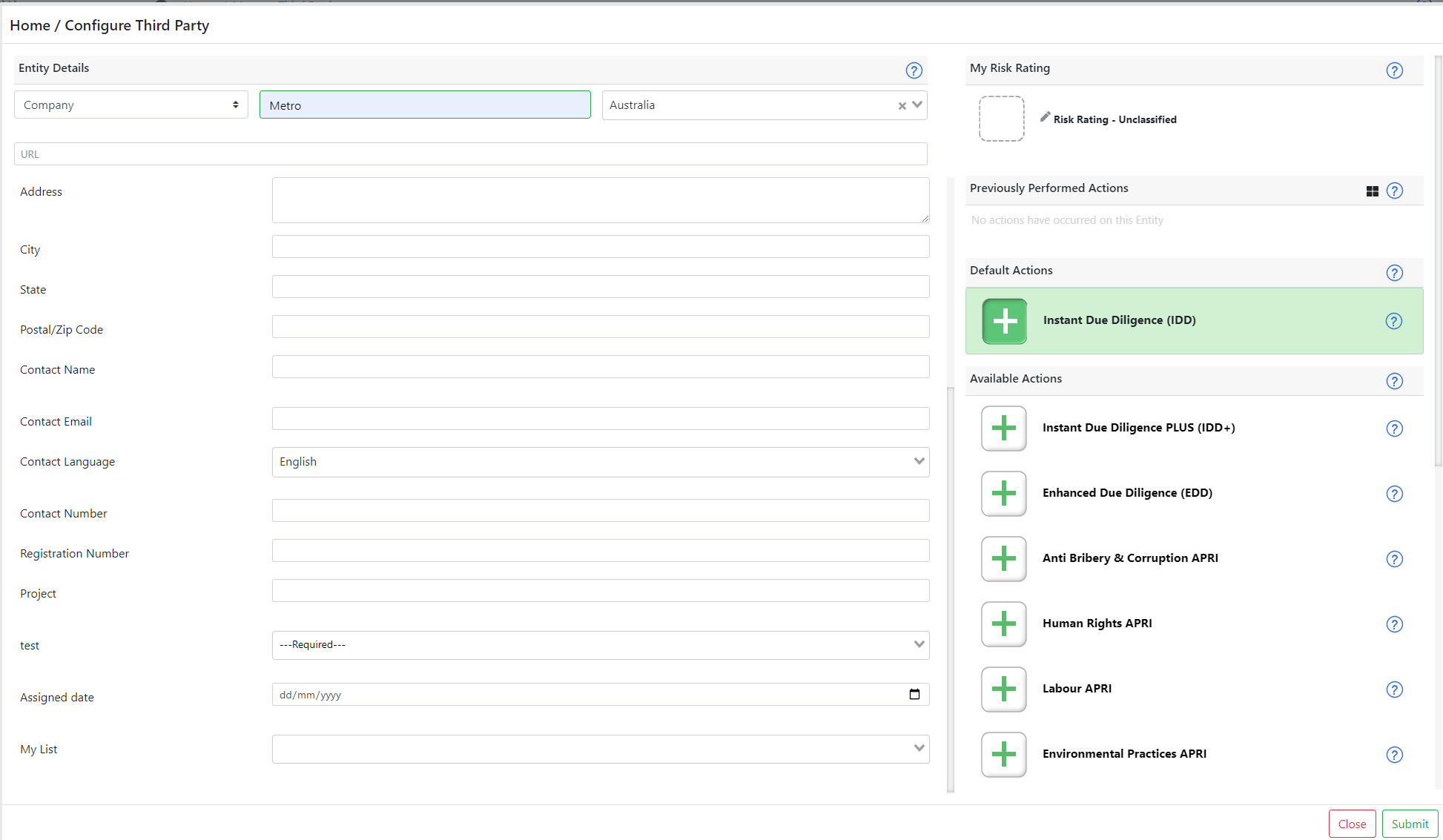
Task: Click Human Rights APRI label
Action: click(1097, 624)
